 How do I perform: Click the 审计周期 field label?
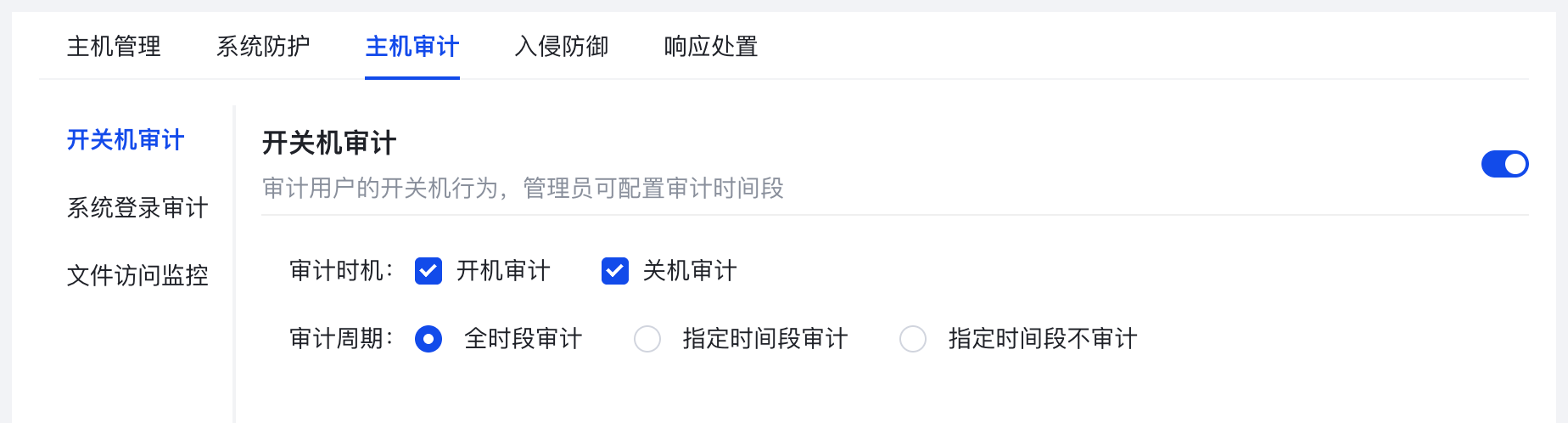pyautogui.click(x=341, y=339)
